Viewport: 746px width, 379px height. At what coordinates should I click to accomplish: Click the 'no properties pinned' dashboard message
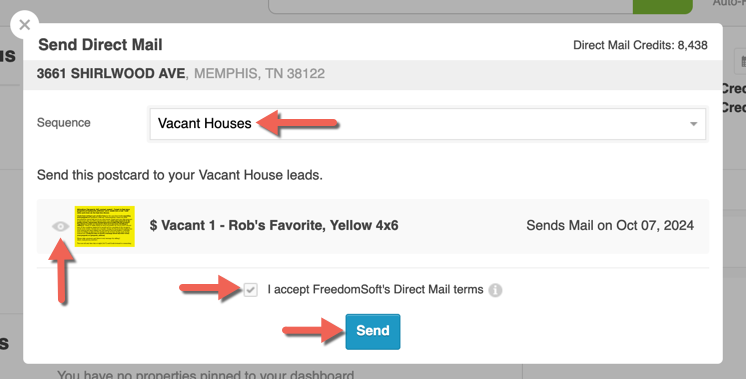coord(206,374)
